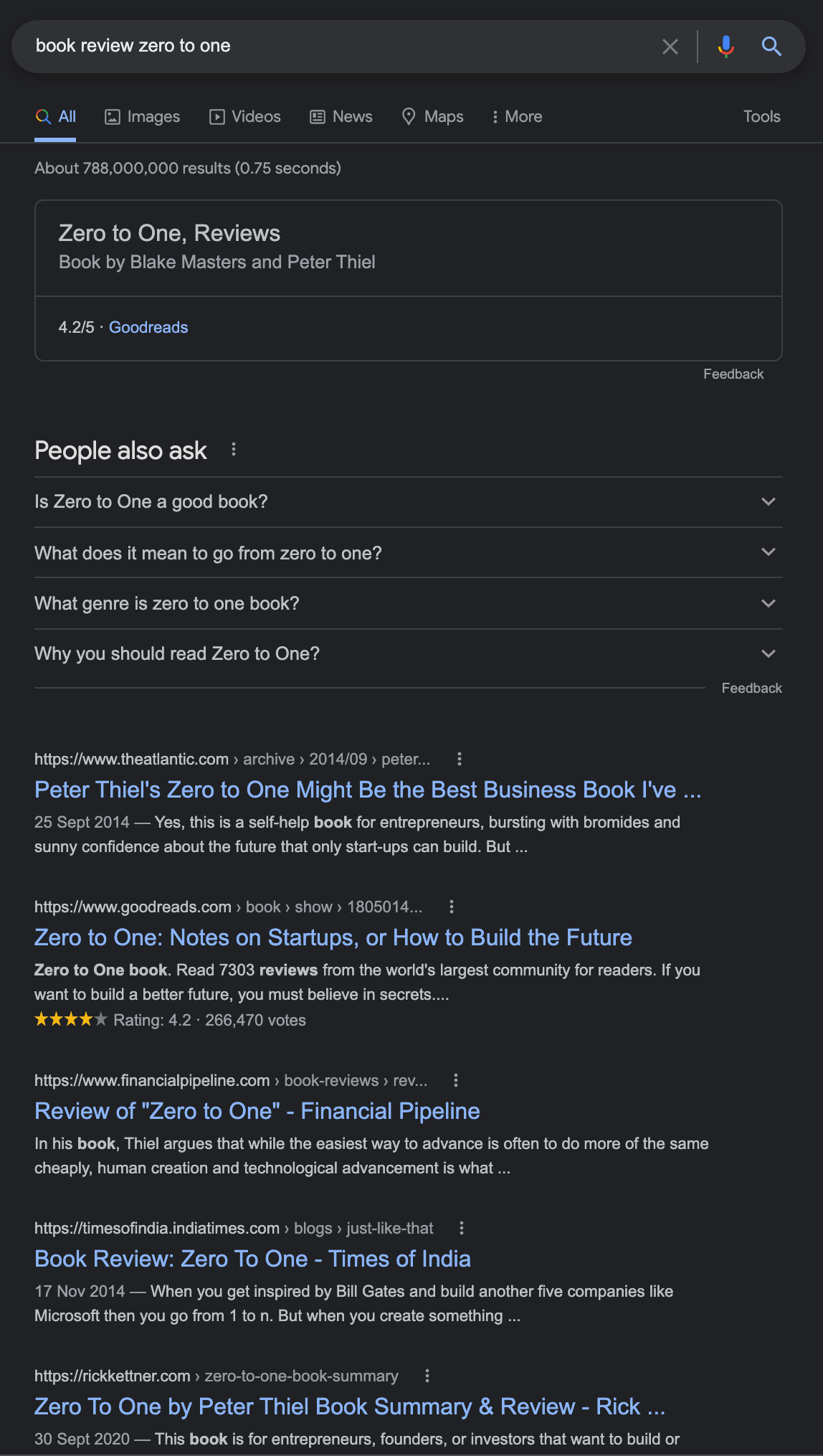Open three-dot menu for rickkettner.com result
Screen dimensions: 823x1456
427,1376
